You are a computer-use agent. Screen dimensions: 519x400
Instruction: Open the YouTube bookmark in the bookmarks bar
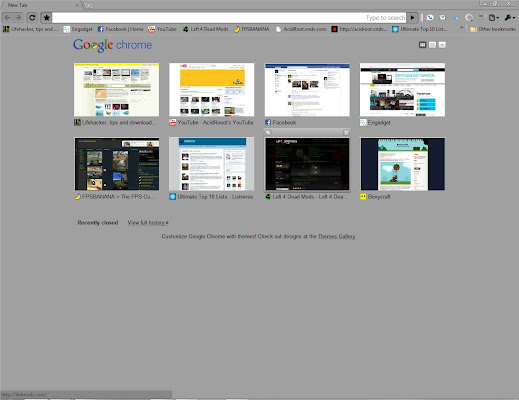[162, 29]
